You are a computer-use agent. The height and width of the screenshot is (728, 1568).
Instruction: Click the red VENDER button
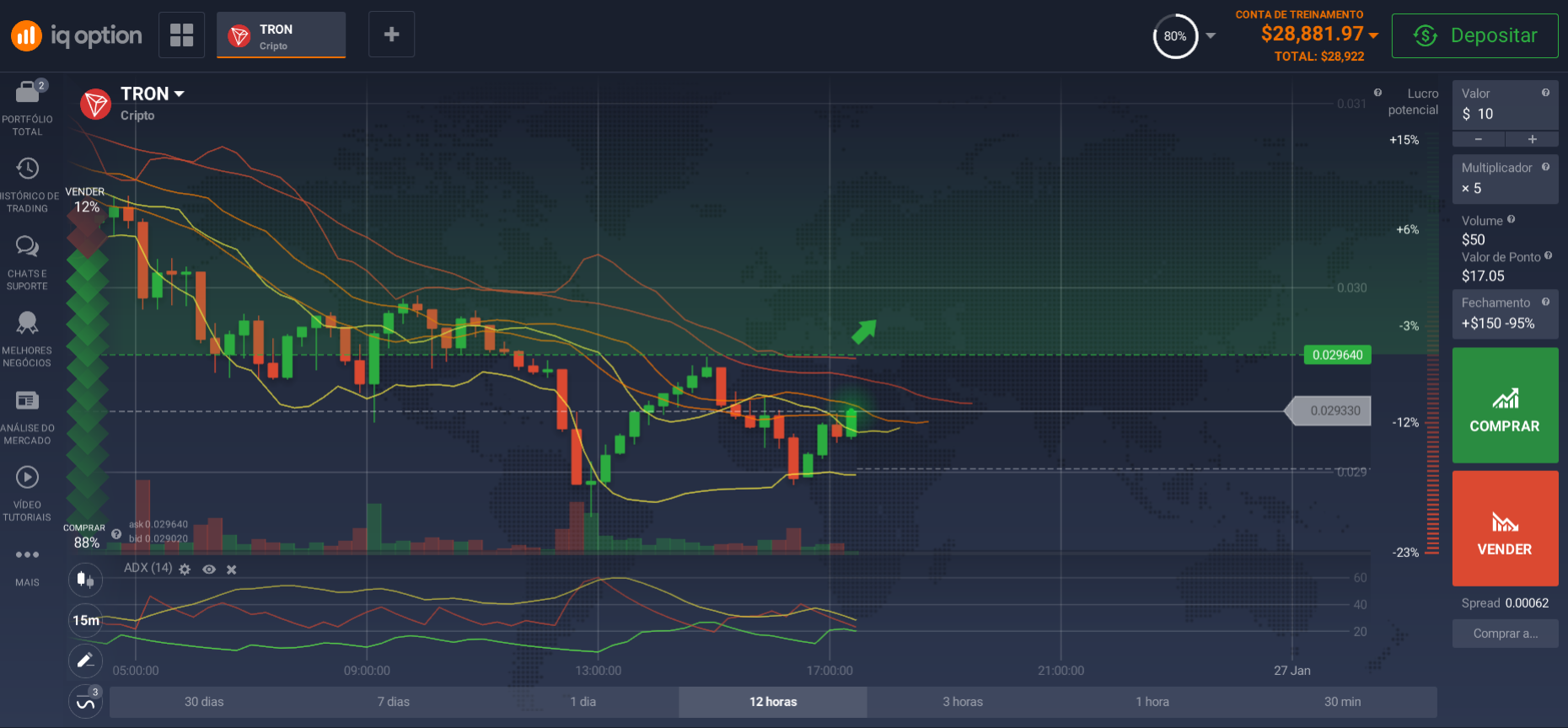pos(1505,528)
